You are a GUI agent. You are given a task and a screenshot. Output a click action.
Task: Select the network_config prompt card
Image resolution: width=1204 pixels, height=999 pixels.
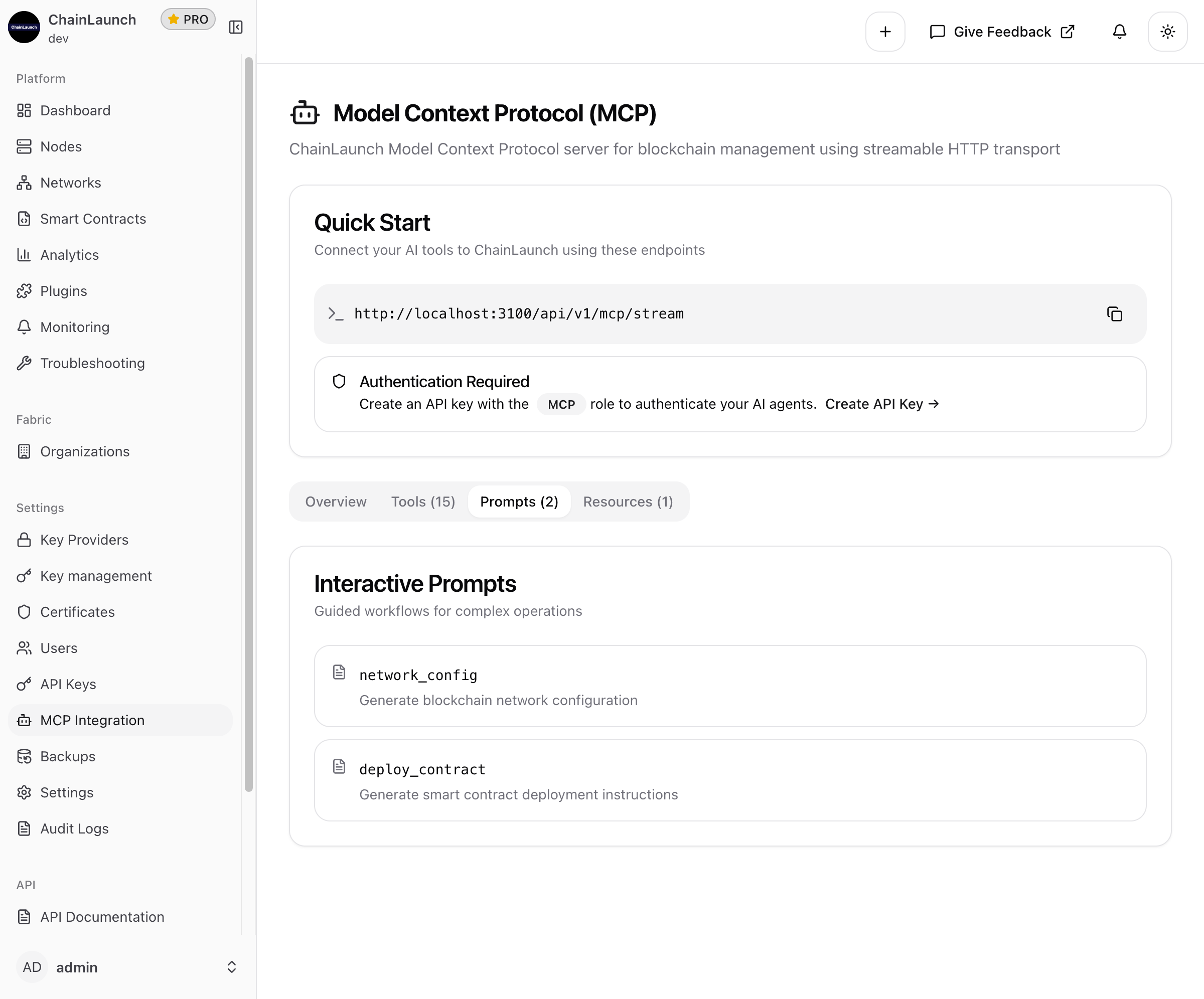point(730,686)
